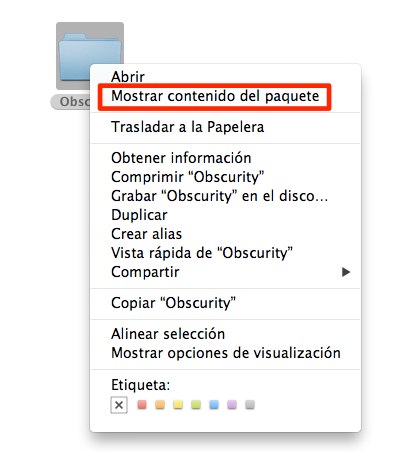
Task: Expand the Compartir submenu arrow
Action: (346, 272)
